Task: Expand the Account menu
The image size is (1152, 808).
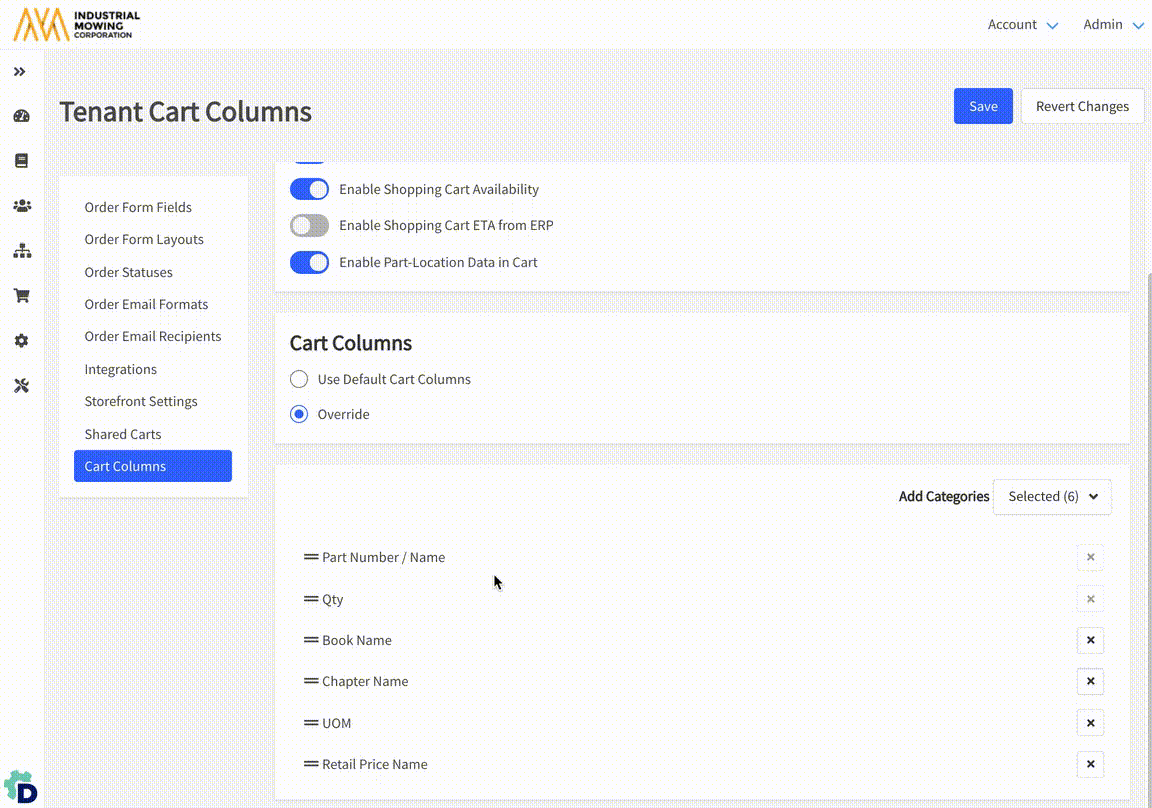Action: tap(1022, 25)
